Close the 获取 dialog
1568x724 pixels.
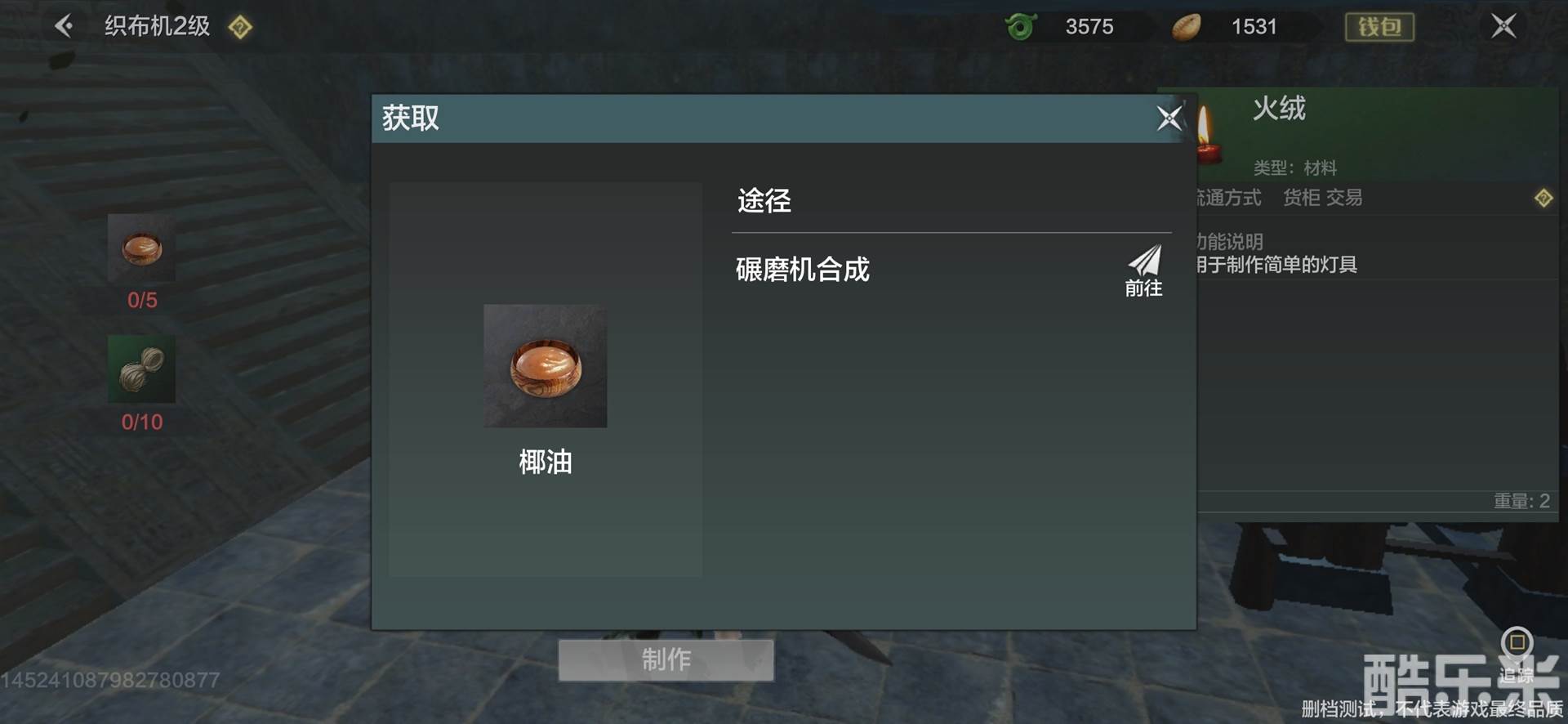point(1169,118)
